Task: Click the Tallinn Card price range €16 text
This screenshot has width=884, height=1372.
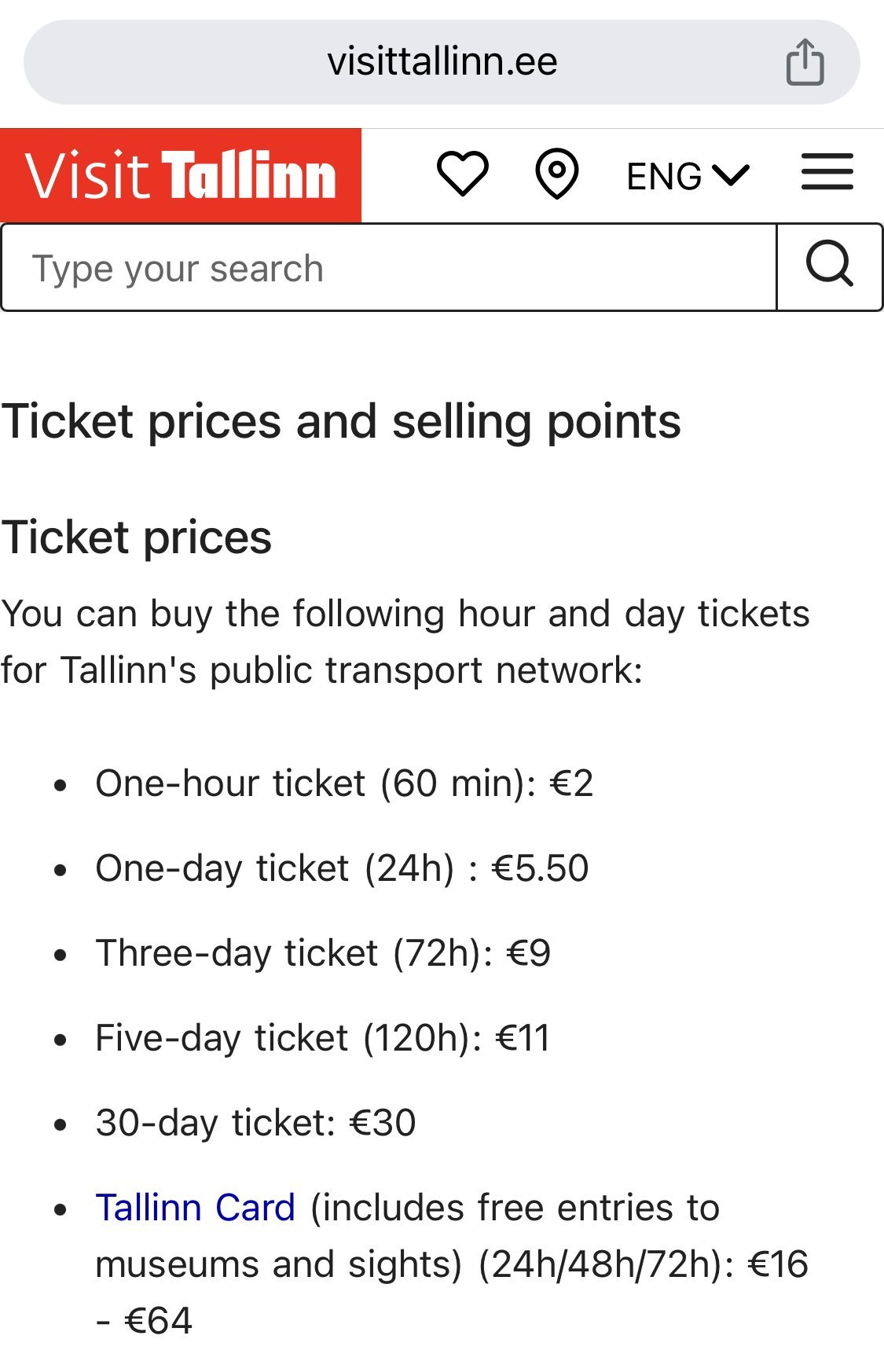Action: click(x=777, y=1264)
